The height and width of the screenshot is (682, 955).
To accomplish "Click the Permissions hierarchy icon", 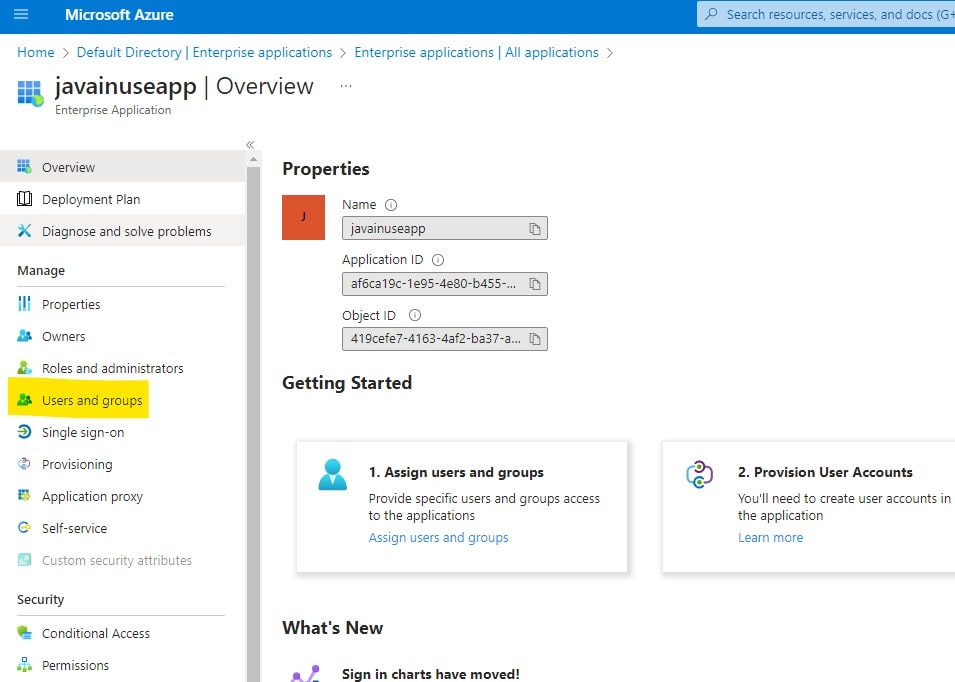I will (x=24, y=664).
